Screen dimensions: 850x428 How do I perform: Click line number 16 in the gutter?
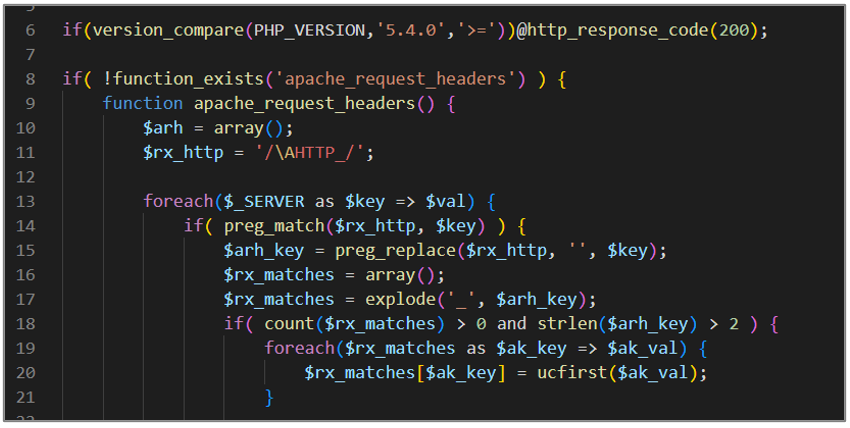point(25,275)
